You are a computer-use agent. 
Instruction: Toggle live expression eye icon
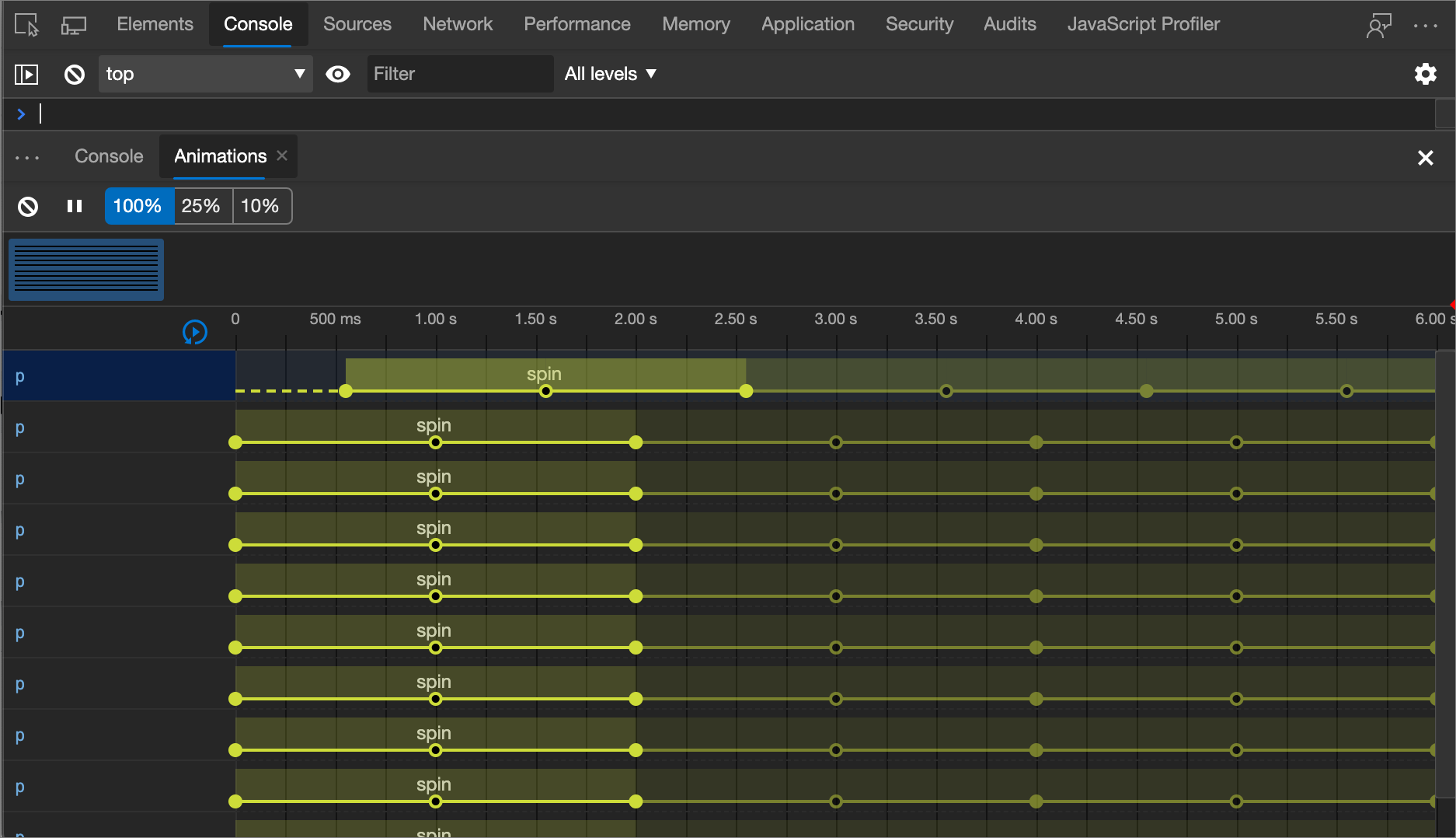point(338,74)
